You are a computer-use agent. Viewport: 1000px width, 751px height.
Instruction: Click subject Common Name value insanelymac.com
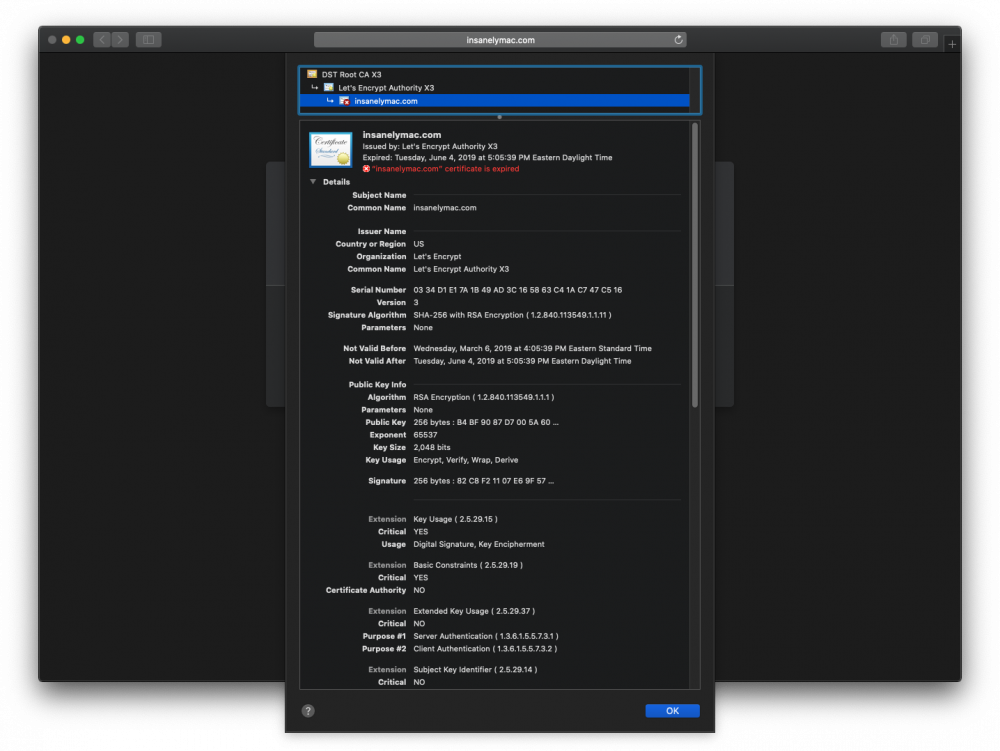pyautogui.click(x=445, y=208)
